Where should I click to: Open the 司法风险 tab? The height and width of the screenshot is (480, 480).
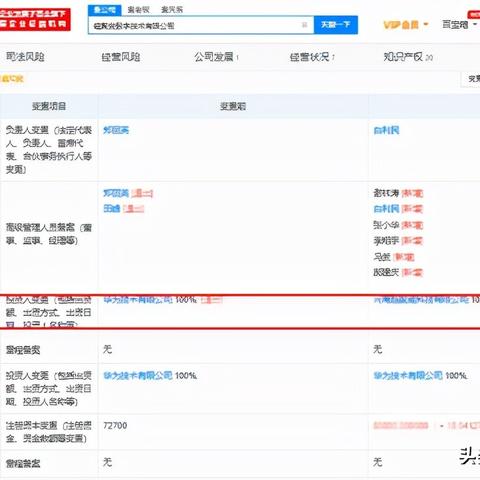pos(25,57)
